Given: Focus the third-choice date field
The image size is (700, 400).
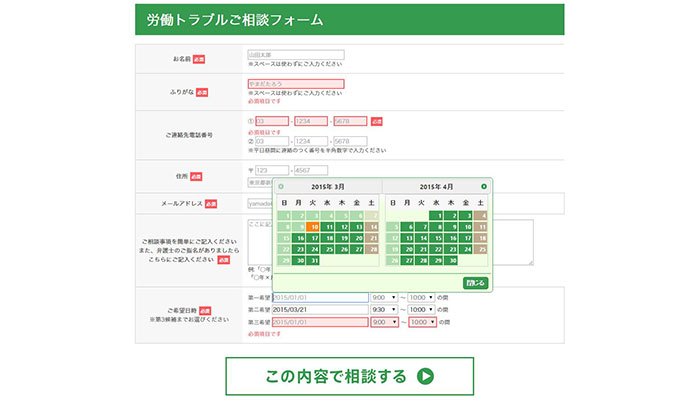Looking at the screenshot, I should pyautogui.click(x=306, y=322).
